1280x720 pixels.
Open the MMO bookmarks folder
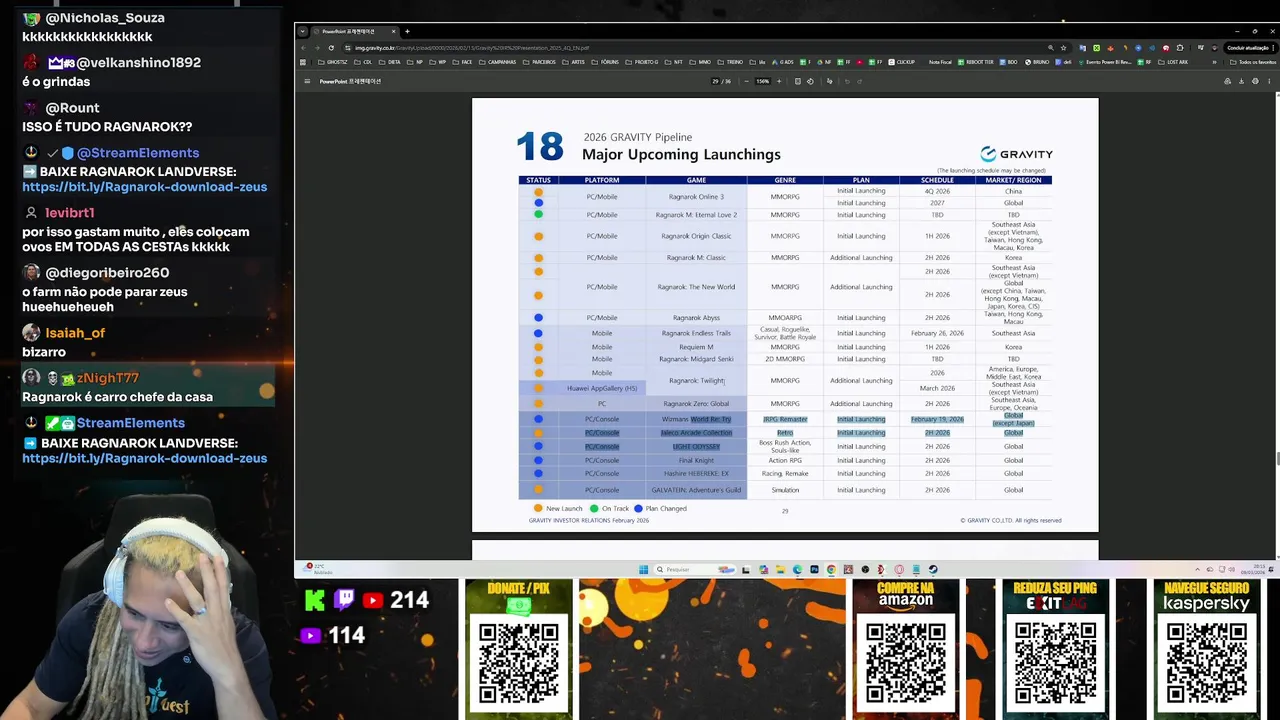(x=700, y=62)
